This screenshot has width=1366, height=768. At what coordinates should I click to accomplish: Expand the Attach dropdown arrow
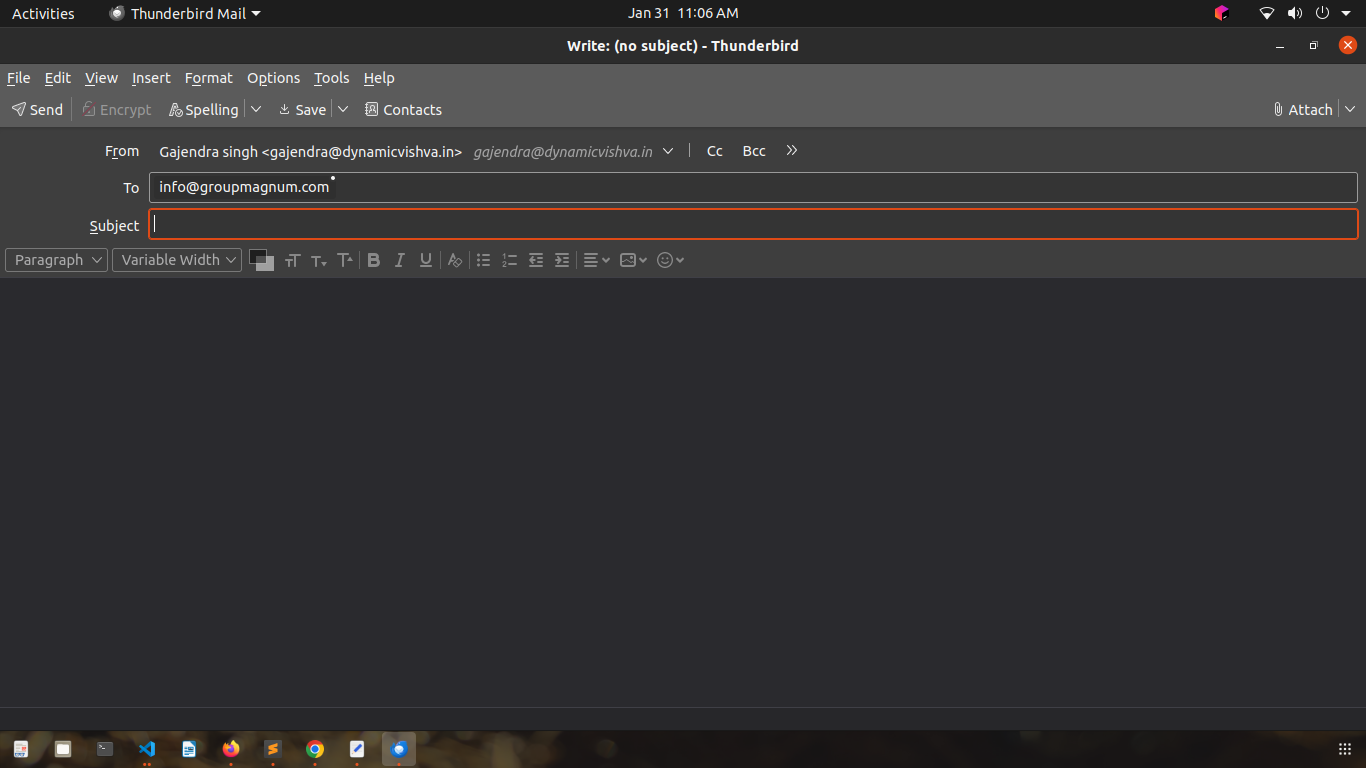click(1350, 110)
